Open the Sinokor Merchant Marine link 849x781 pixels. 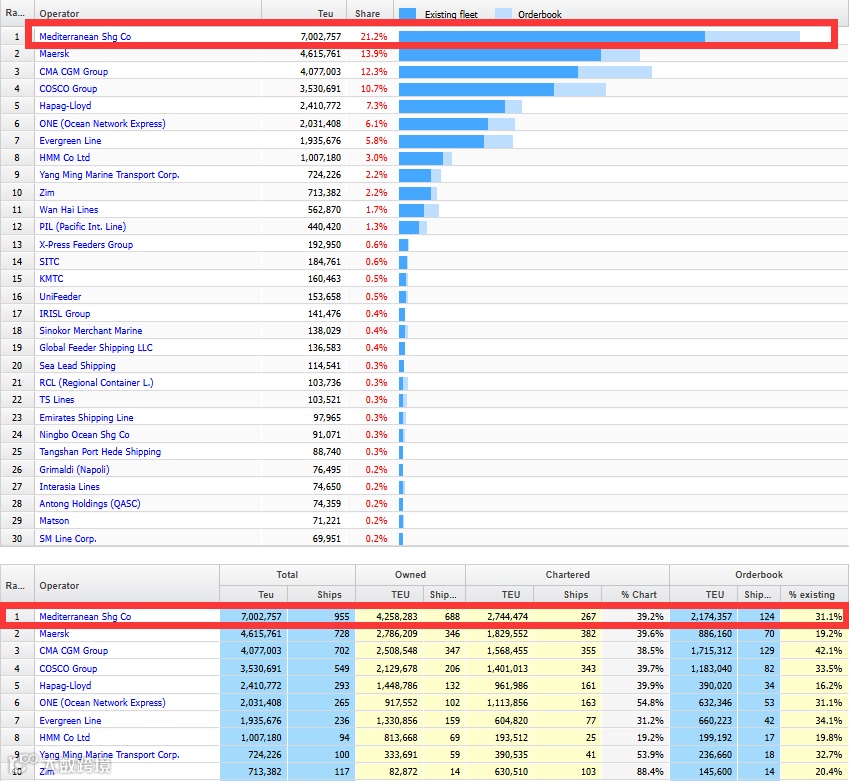[x=90, y=330]
